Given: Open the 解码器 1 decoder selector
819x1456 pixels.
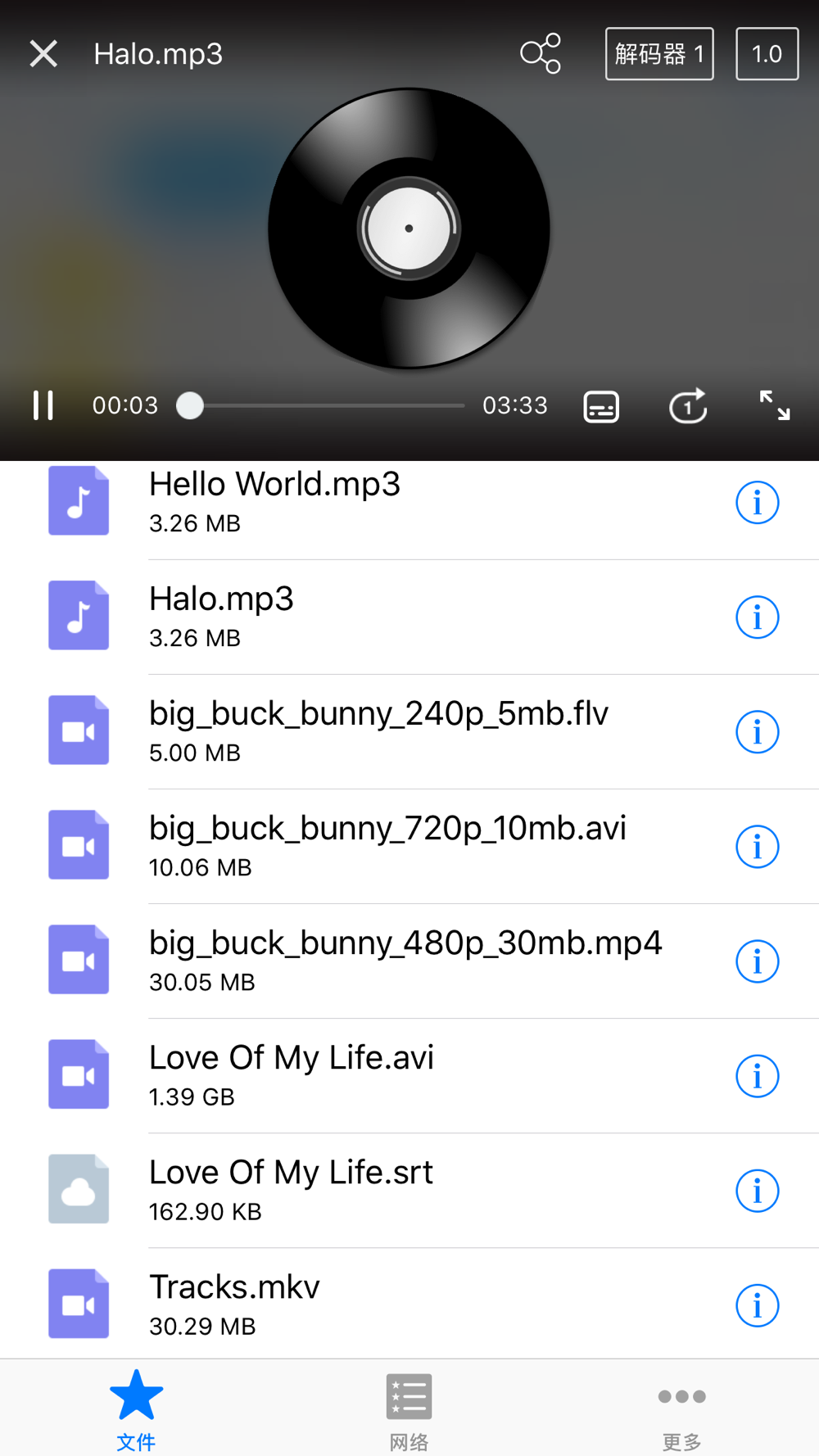Looking at the screenshot, I should pyautogui.click(x=659, y=54).
